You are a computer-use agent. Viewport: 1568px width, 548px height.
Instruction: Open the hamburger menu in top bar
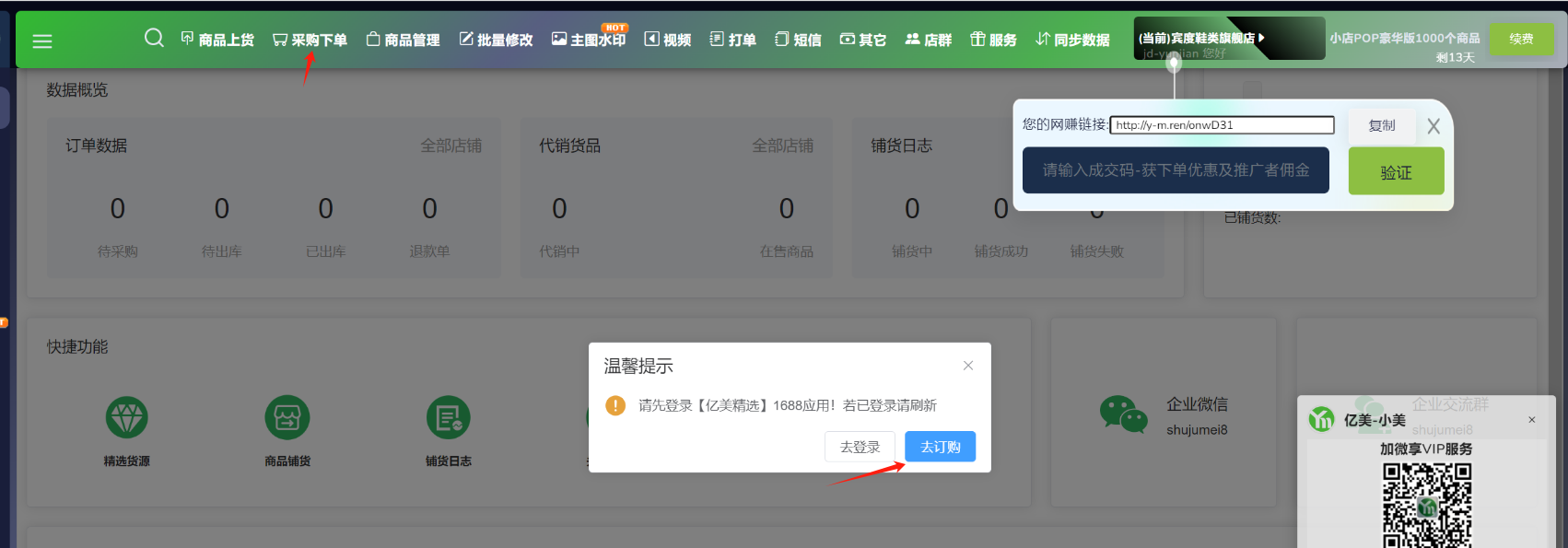[x=42, y=41]
